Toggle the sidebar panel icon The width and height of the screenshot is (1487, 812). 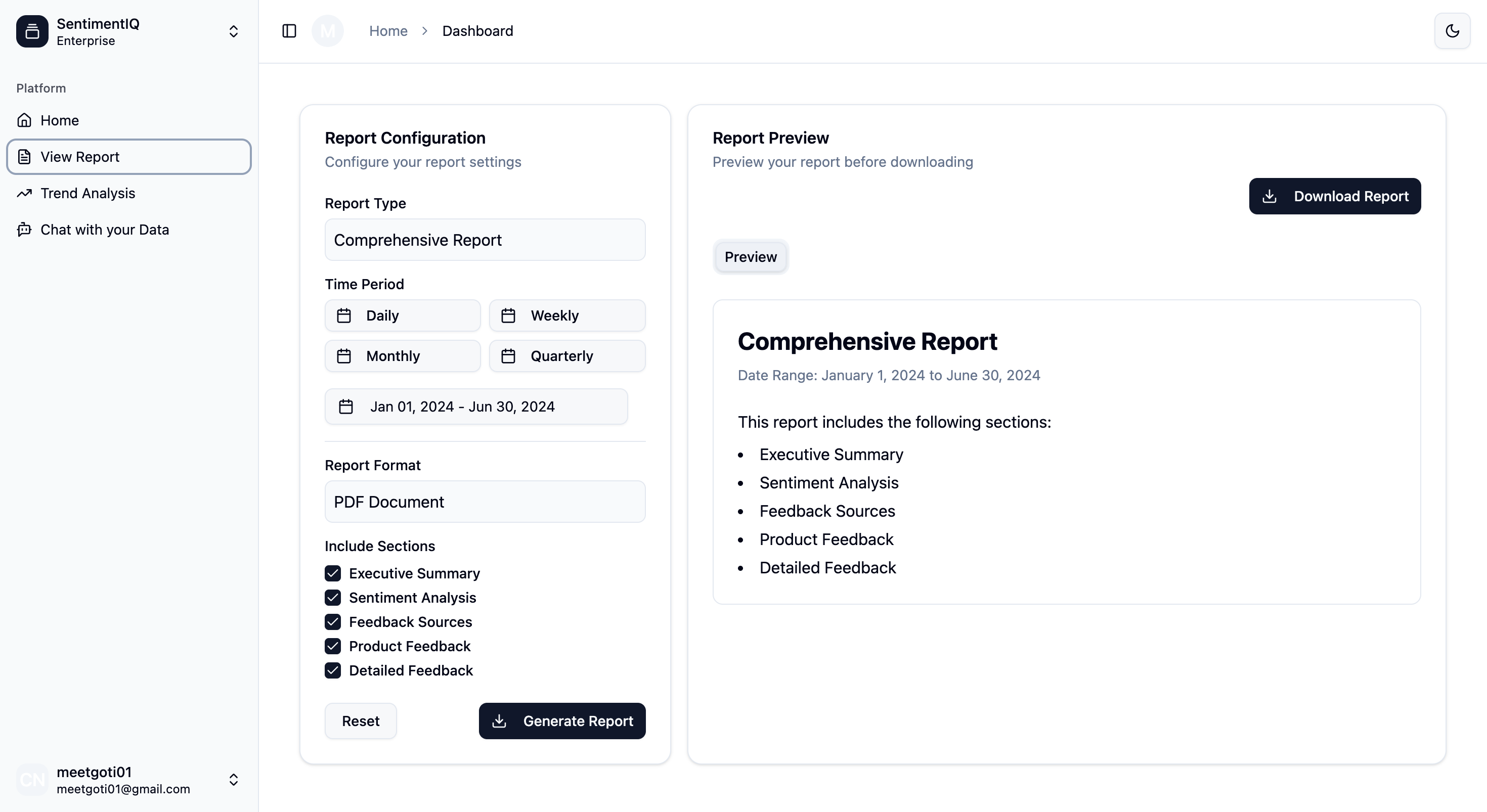(x=289, y=31)
